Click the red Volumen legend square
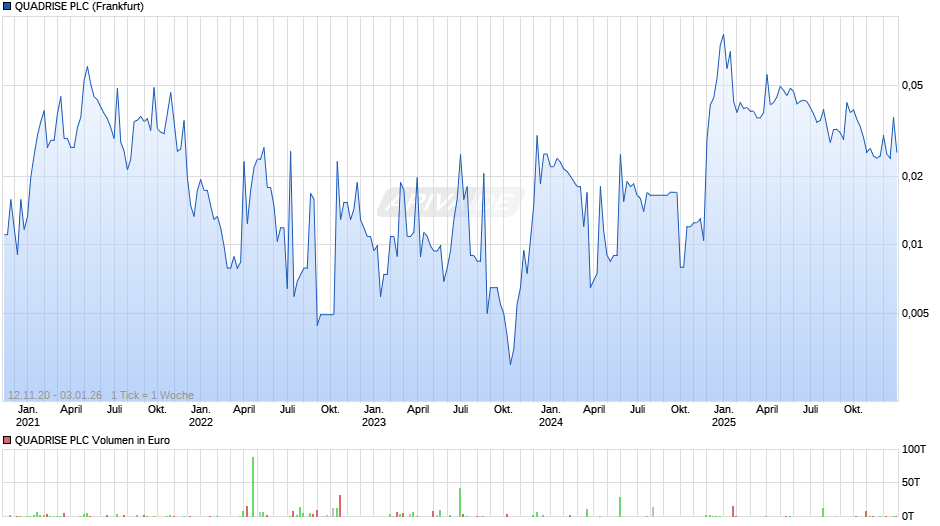 7,440
